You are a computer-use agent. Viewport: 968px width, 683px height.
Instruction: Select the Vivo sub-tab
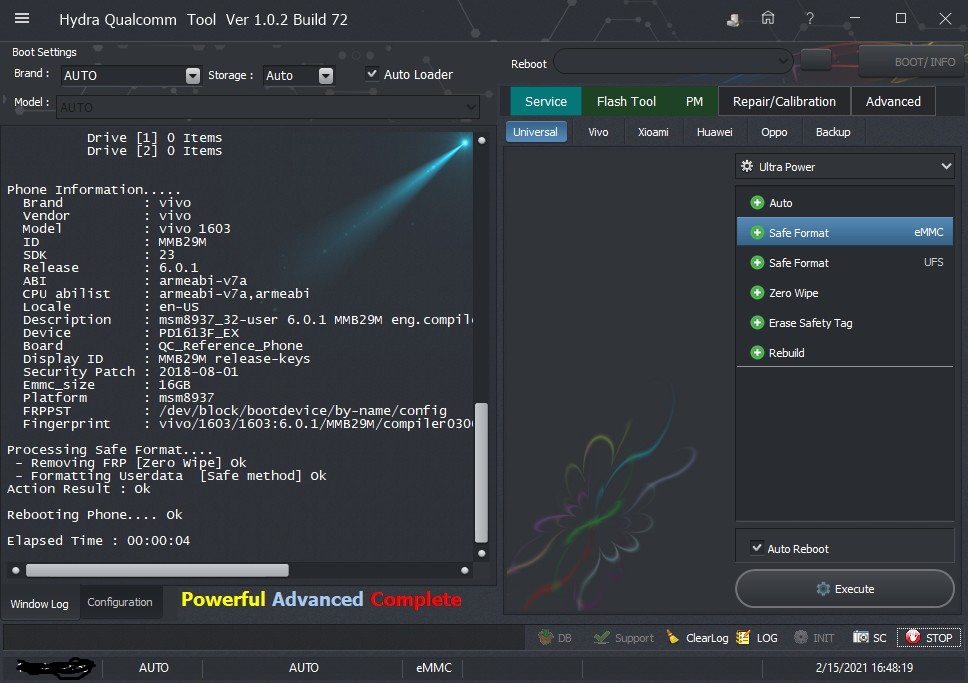598,132
